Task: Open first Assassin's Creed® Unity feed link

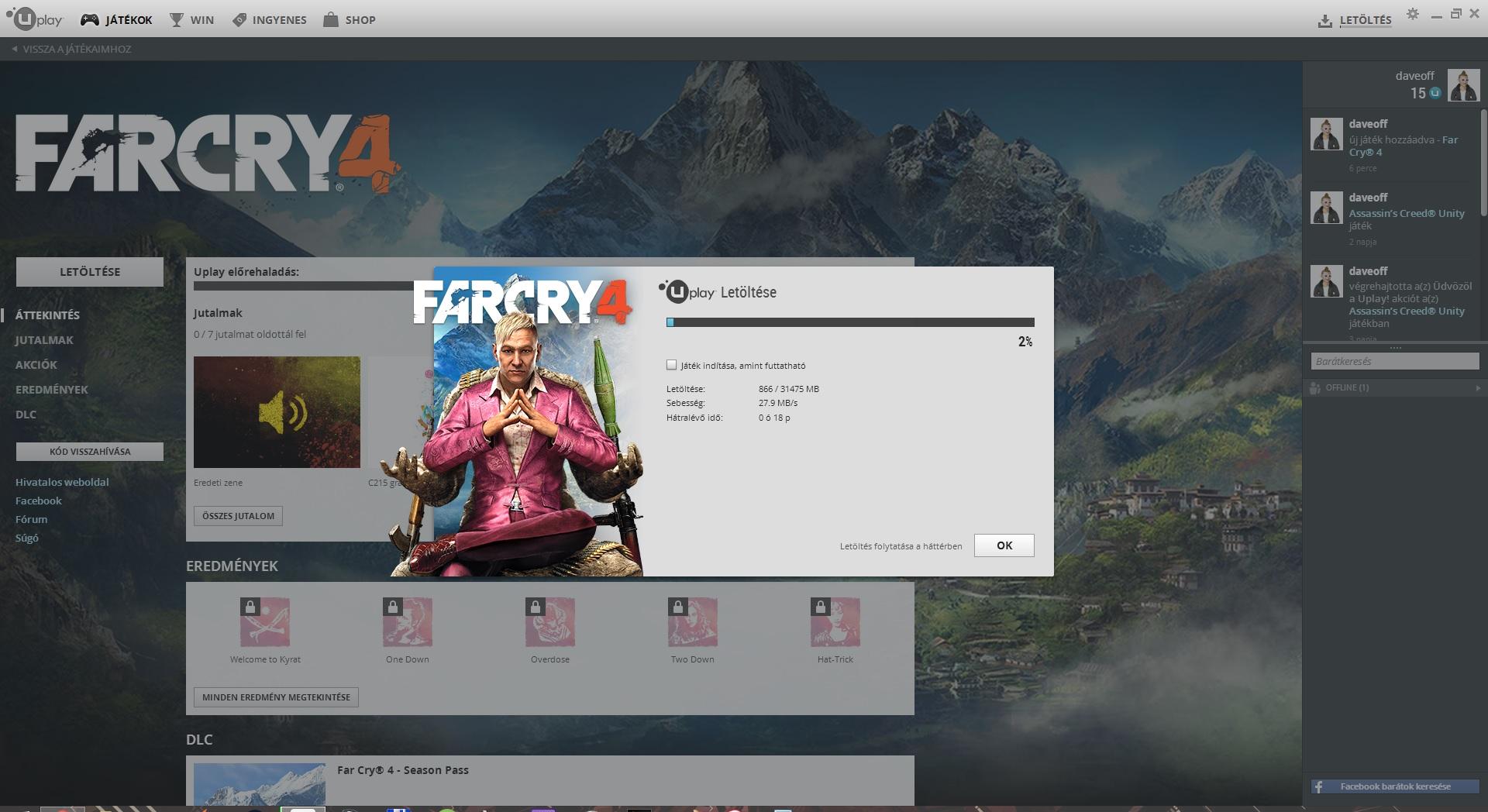Action: point(1407,213)
